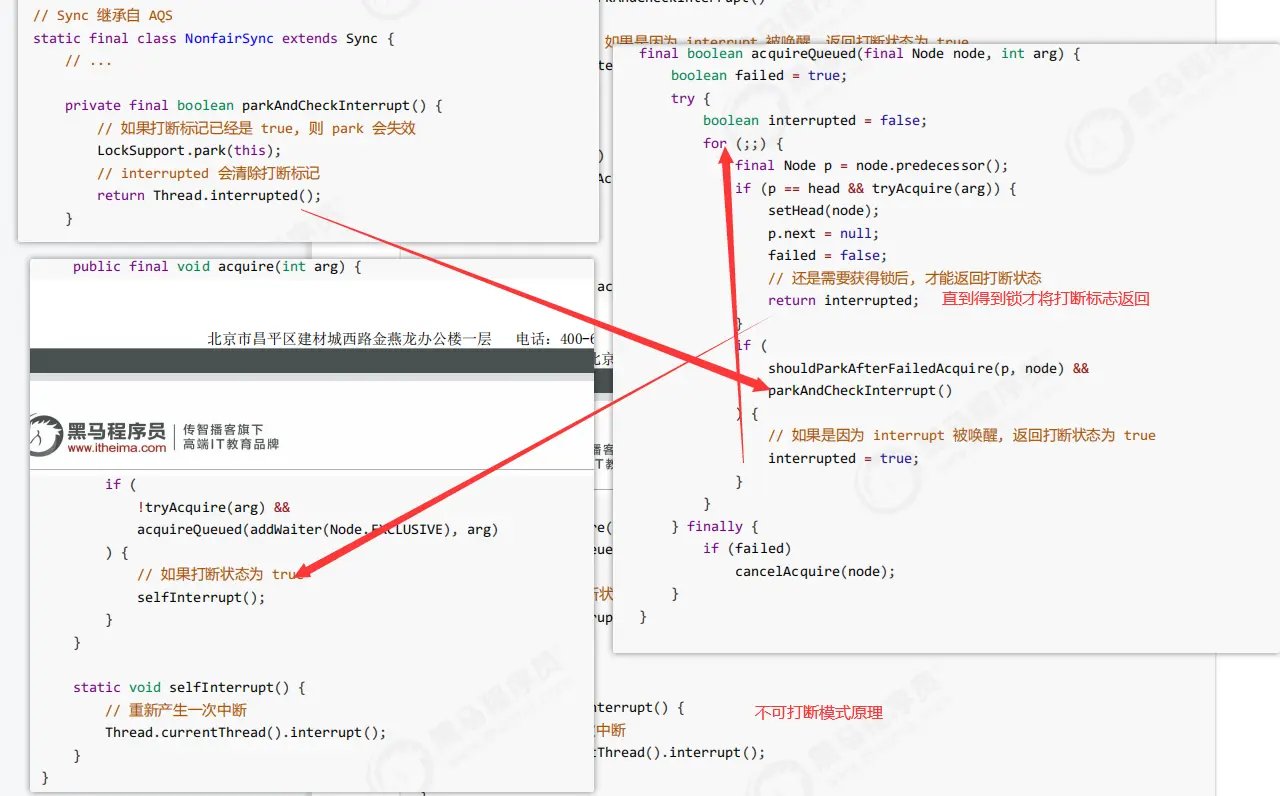The image size is (1280, 796).
Task: Click the address text '北京市昌平区建材城西路金燕龙办公楼一层'
Action: pyautogui.click(x=349, y=339)
